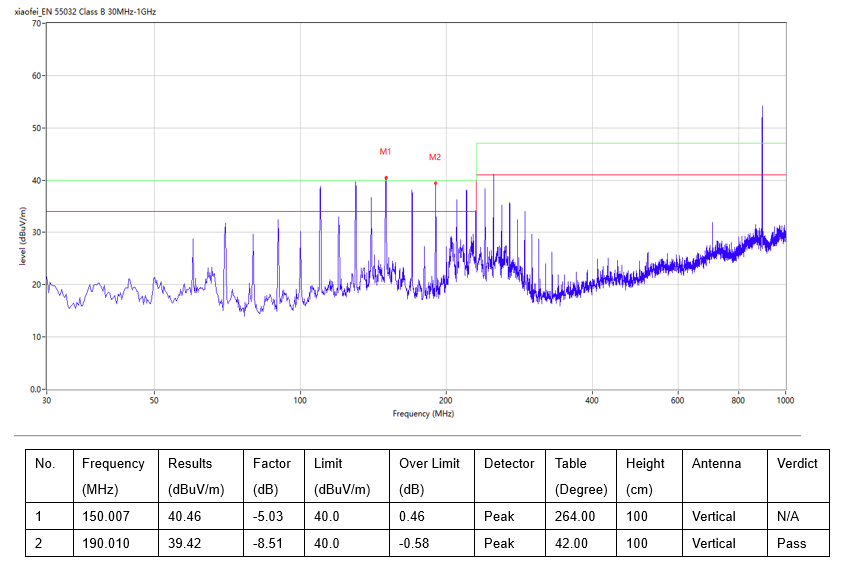Viewport: 854px width, 578px height.
Task: Click the factor value -8.51
Action: tap(268, 543)
